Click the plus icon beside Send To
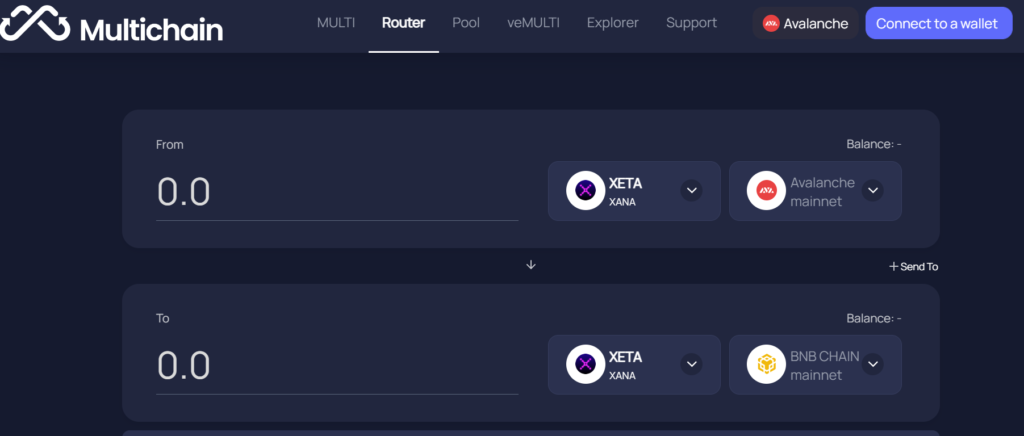This screenshot has height=436, width=1024. pyautogui.click(x=893, y=266)
